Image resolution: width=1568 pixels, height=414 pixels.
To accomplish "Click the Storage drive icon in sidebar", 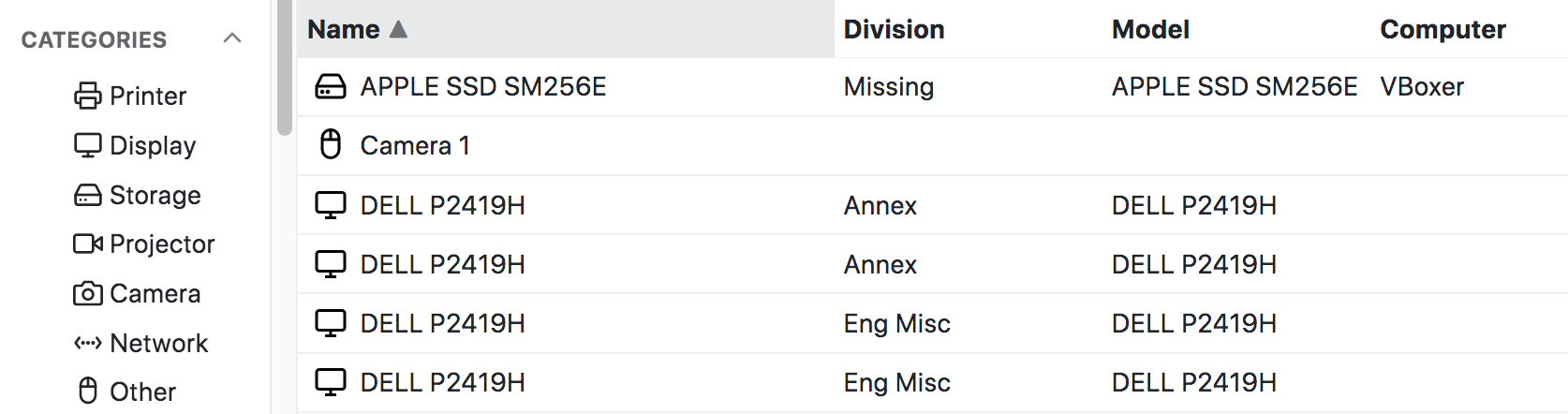I will pos(87,195).
